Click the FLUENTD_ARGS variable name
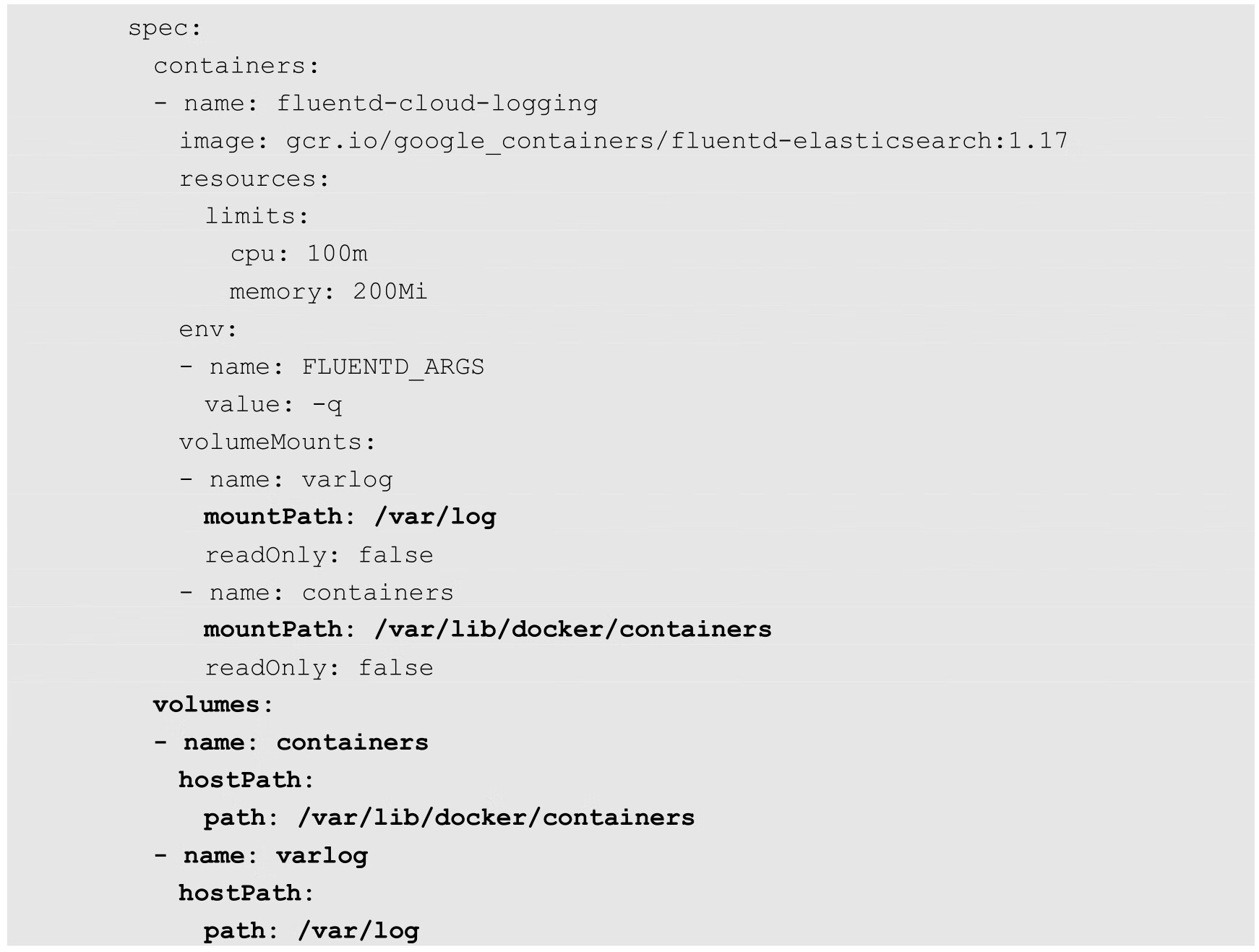This screenshot has height=952, width=1259. [x=392, y=367]
